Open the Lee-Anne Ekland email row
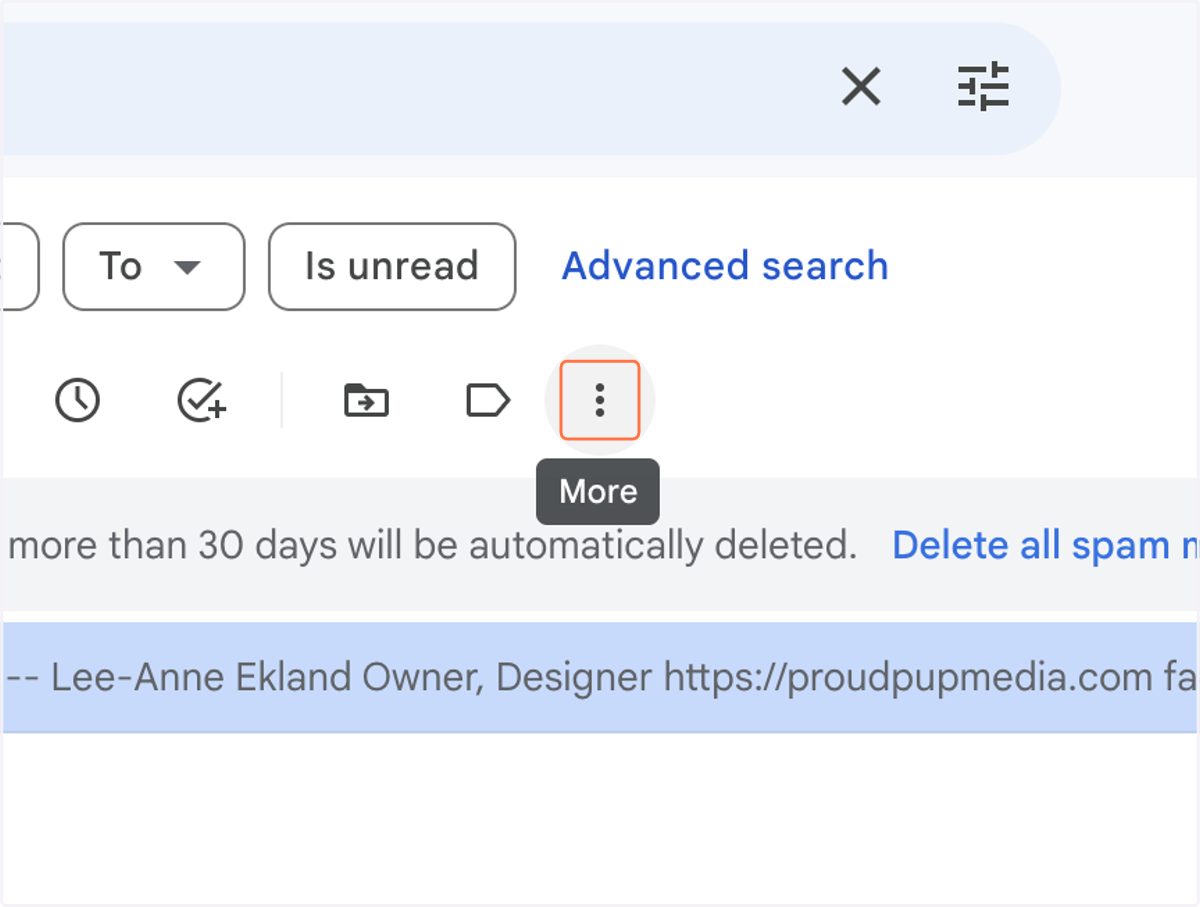The image size is (1200, 907). (x=600, y=677)
